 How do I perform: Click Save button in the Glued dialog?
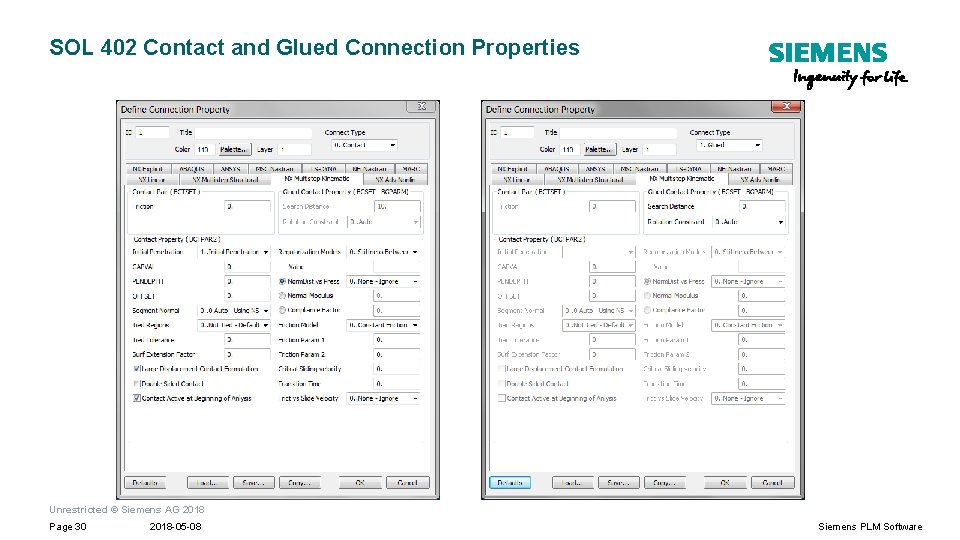(618, 483)
